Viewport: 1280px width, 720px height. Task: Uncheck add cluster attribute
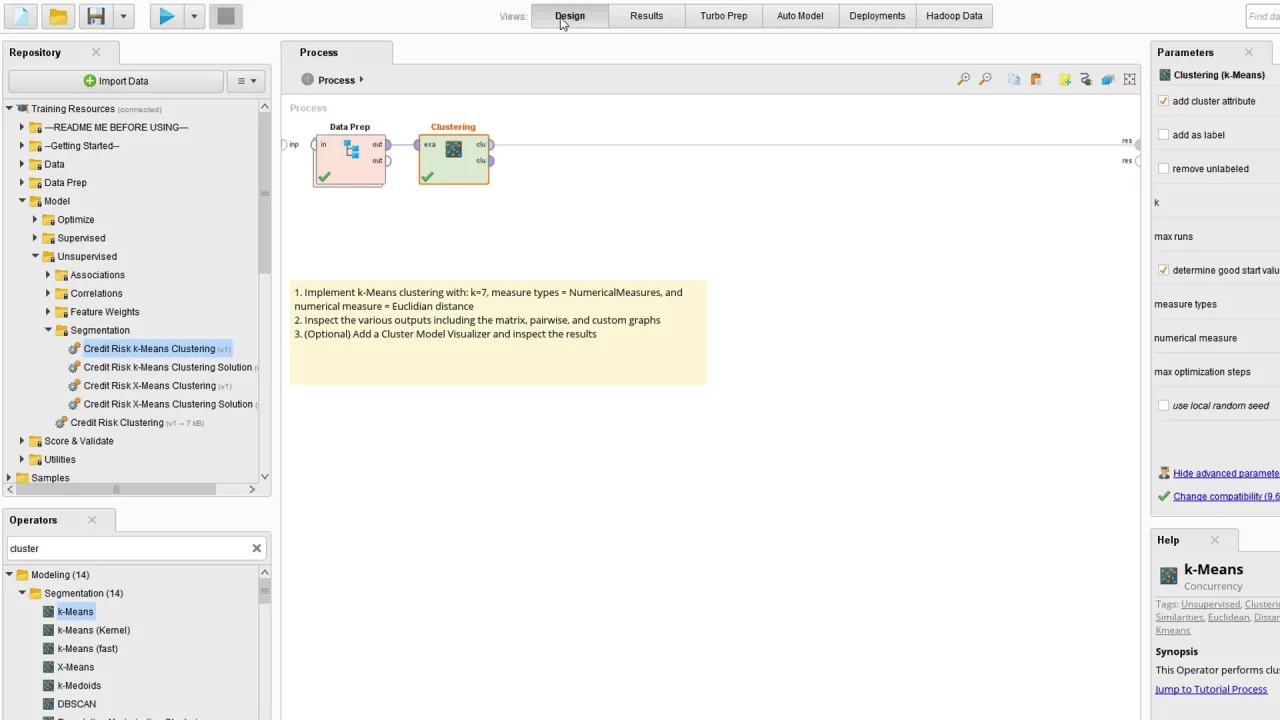click(x=1163, y=101)
